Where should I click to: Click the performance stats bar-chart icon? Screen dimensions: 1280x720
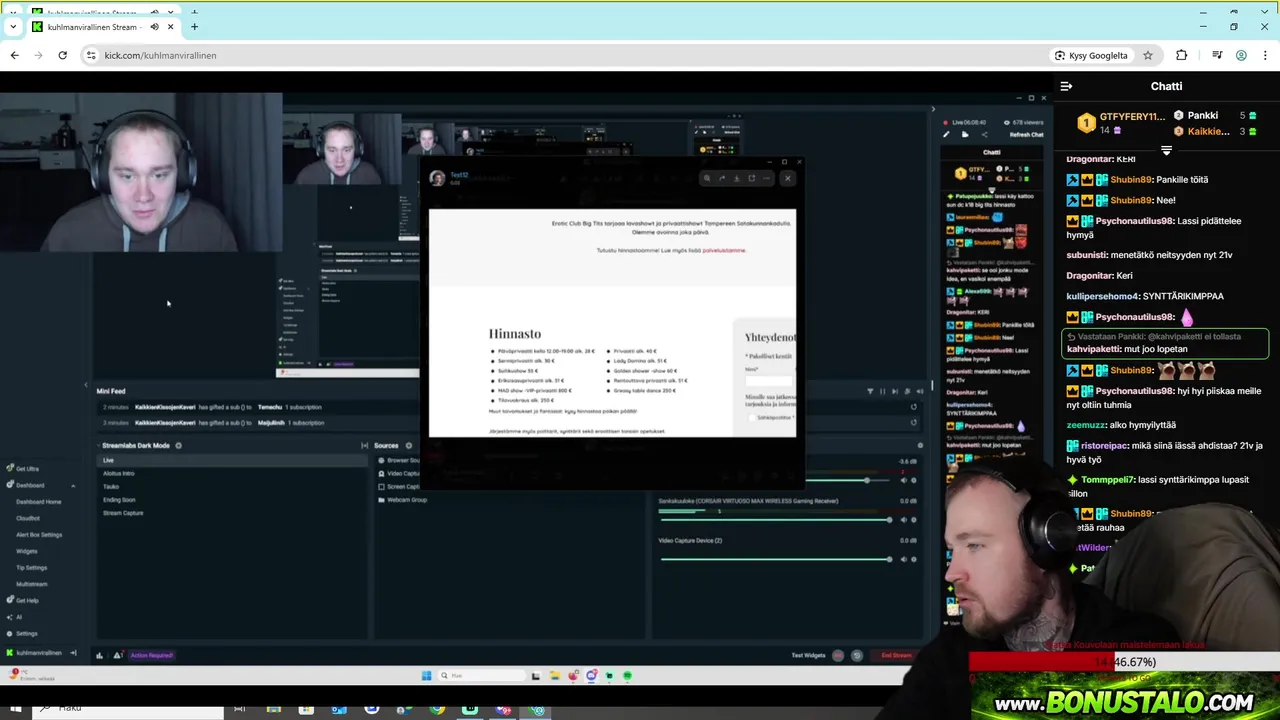99,655
